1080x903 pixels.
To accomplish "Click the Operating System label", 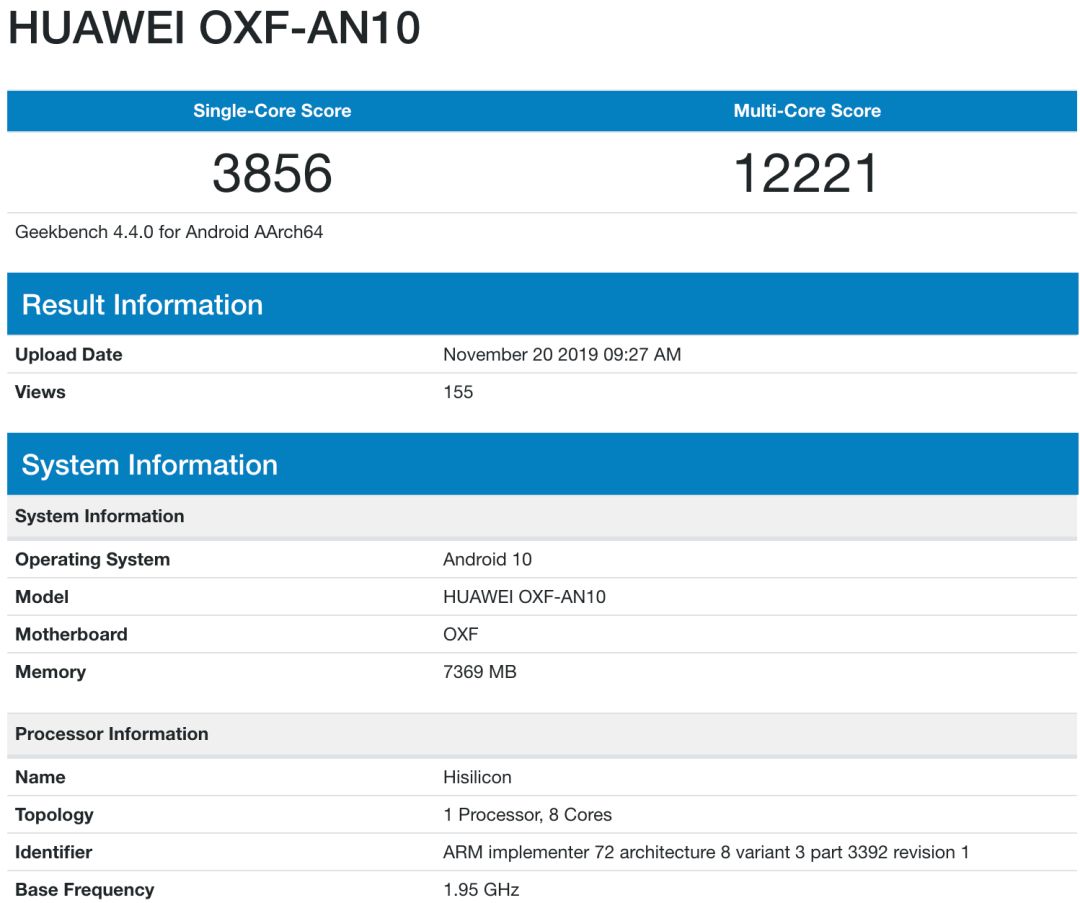I will 92,559.
